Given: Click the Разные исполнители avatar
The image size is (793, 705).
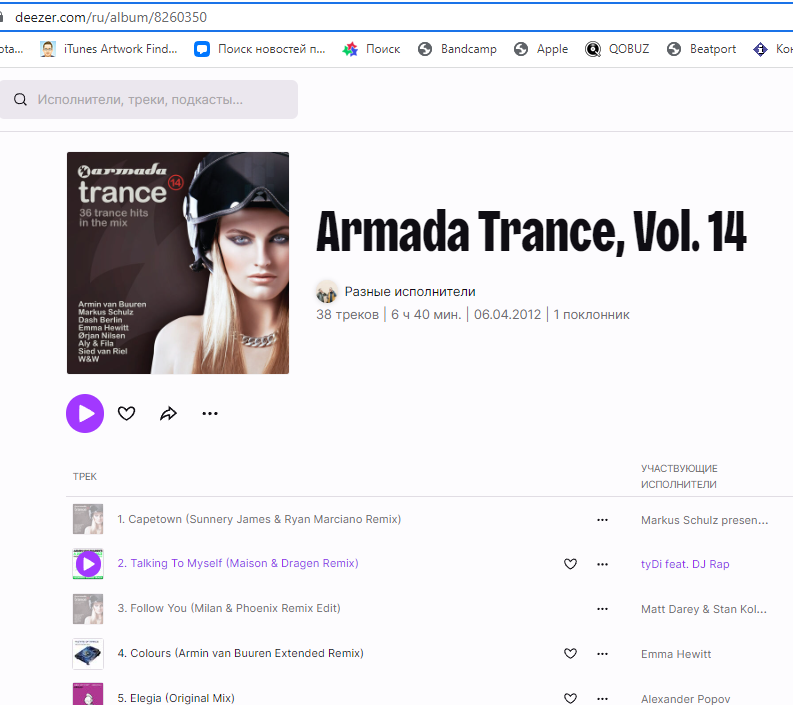Looking at the screenshot, I should (327, 292).
